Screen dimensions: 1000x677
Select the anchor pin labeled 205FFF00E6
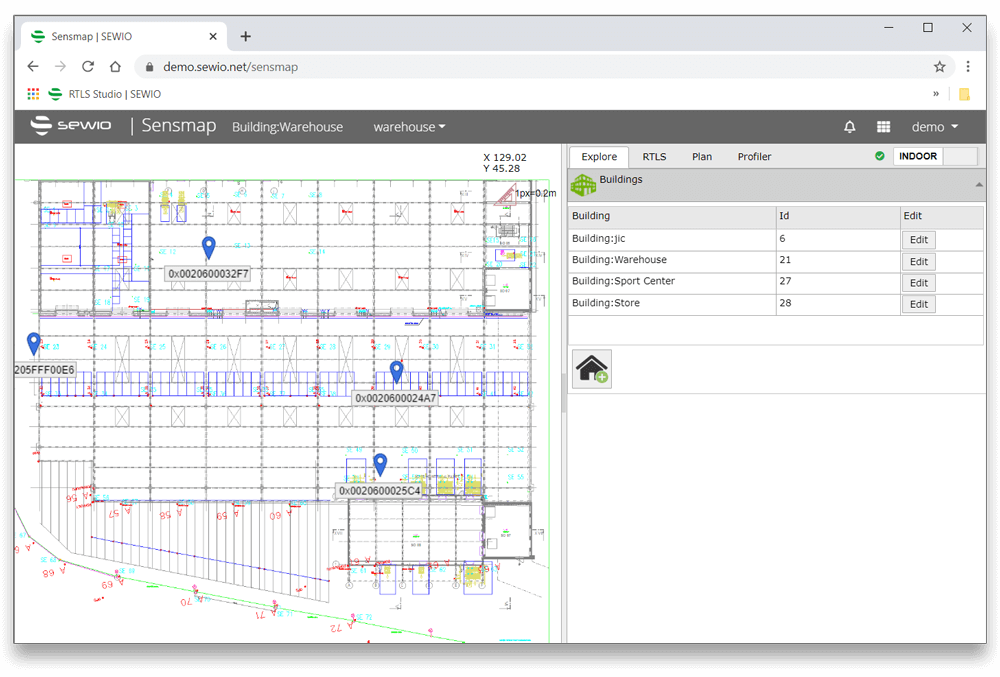click(x=33, y=343)
